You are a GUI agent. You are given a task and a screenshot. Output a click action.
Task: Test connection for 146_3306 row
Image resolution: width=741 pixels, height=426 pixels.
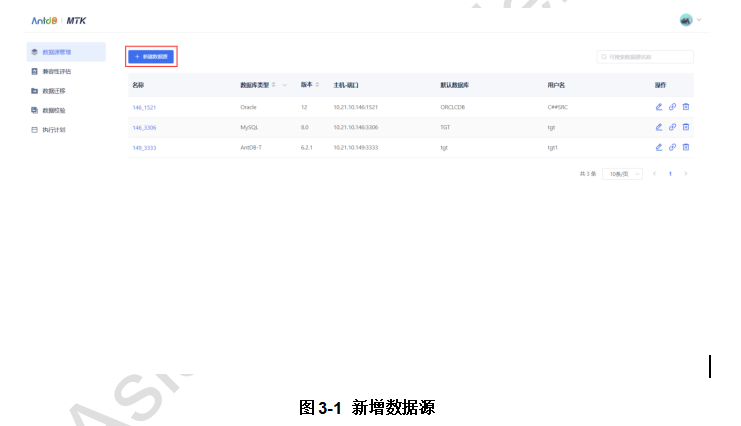coord(672,127)
